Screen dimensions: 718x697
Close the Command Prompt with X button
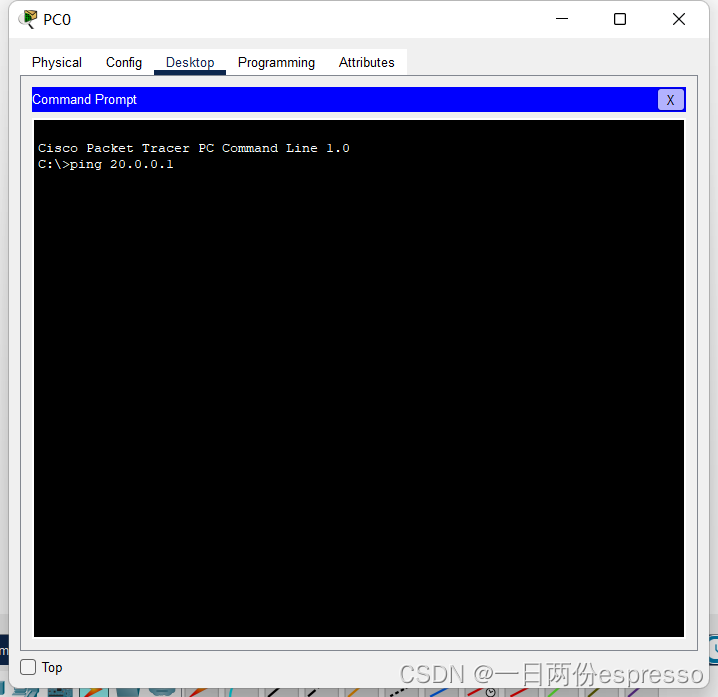pos(670,100)
